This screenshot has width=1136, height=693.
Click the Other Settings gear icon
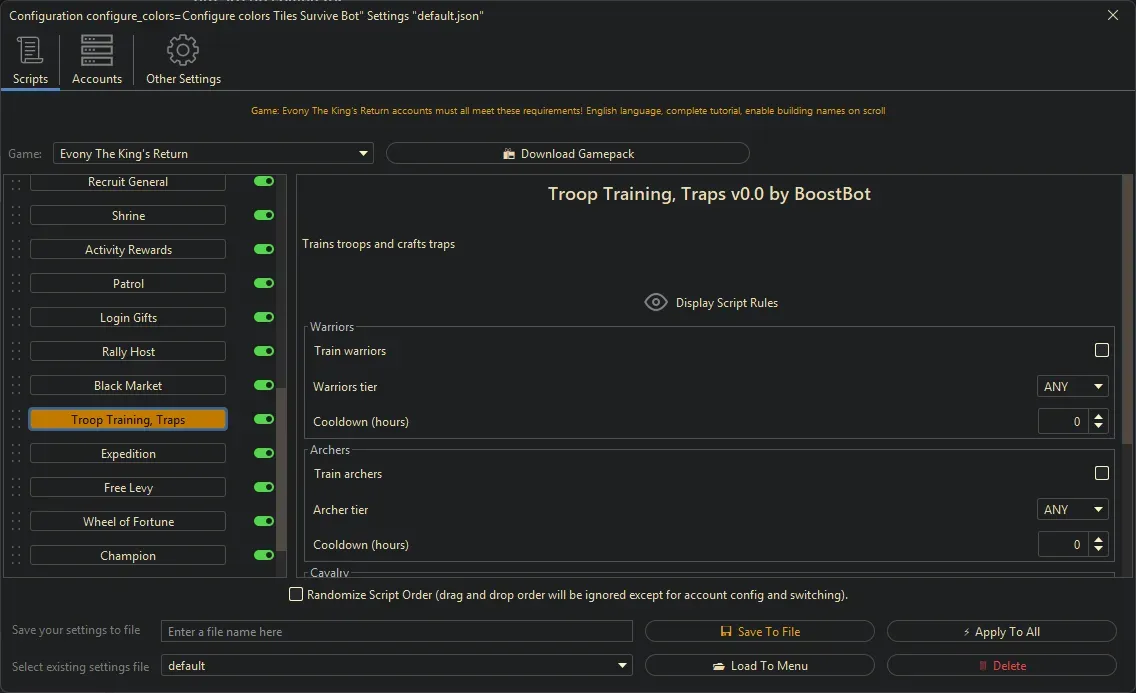click(183, 48)
